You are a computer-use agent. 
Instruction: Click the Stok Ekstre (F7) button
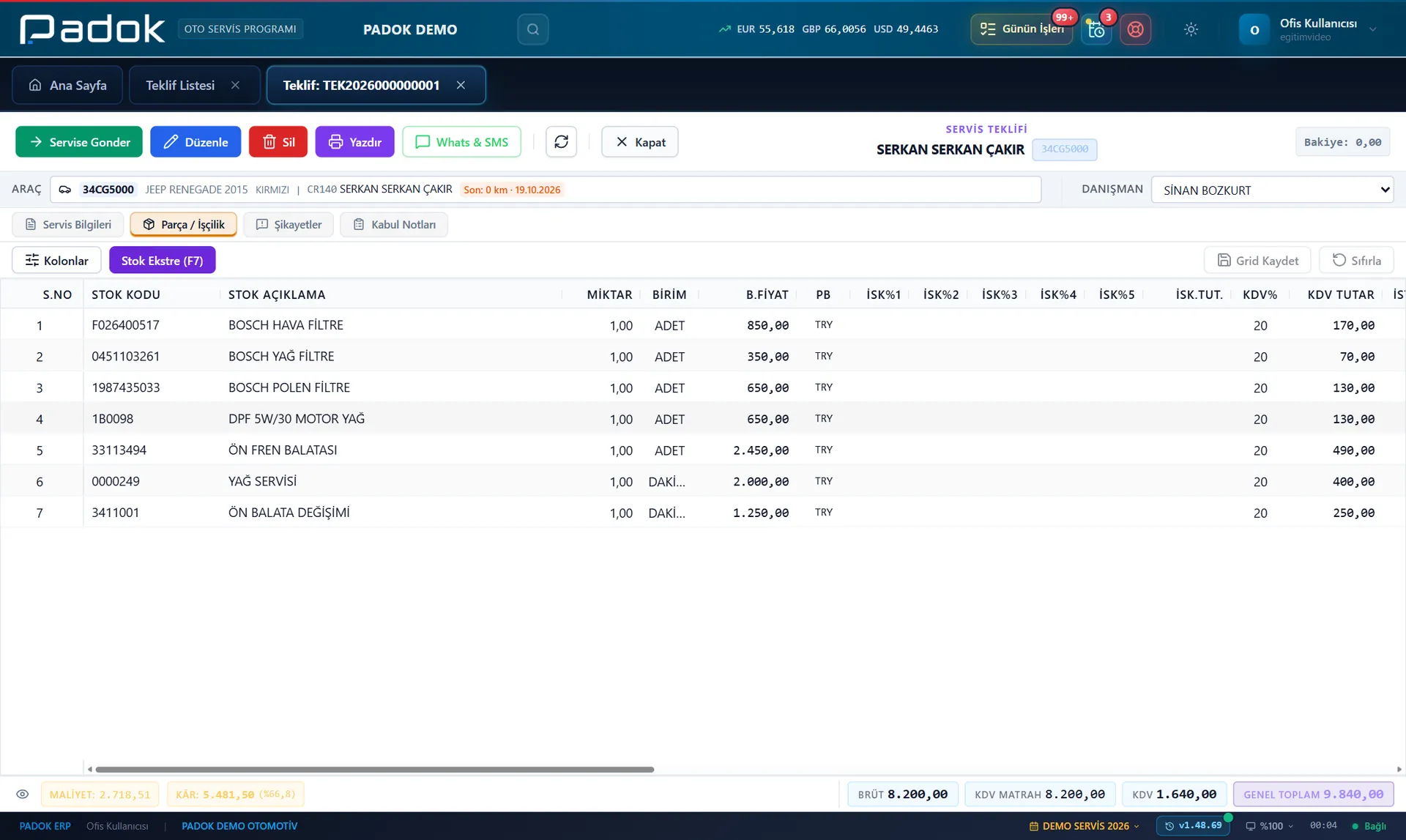coord(162,260)
